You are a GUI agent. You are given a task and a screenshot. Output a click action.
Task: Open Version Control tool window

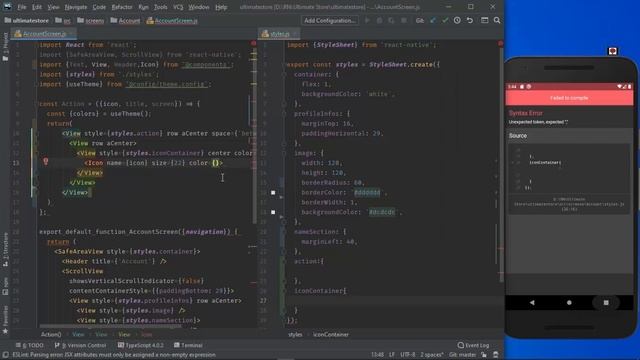80,345
